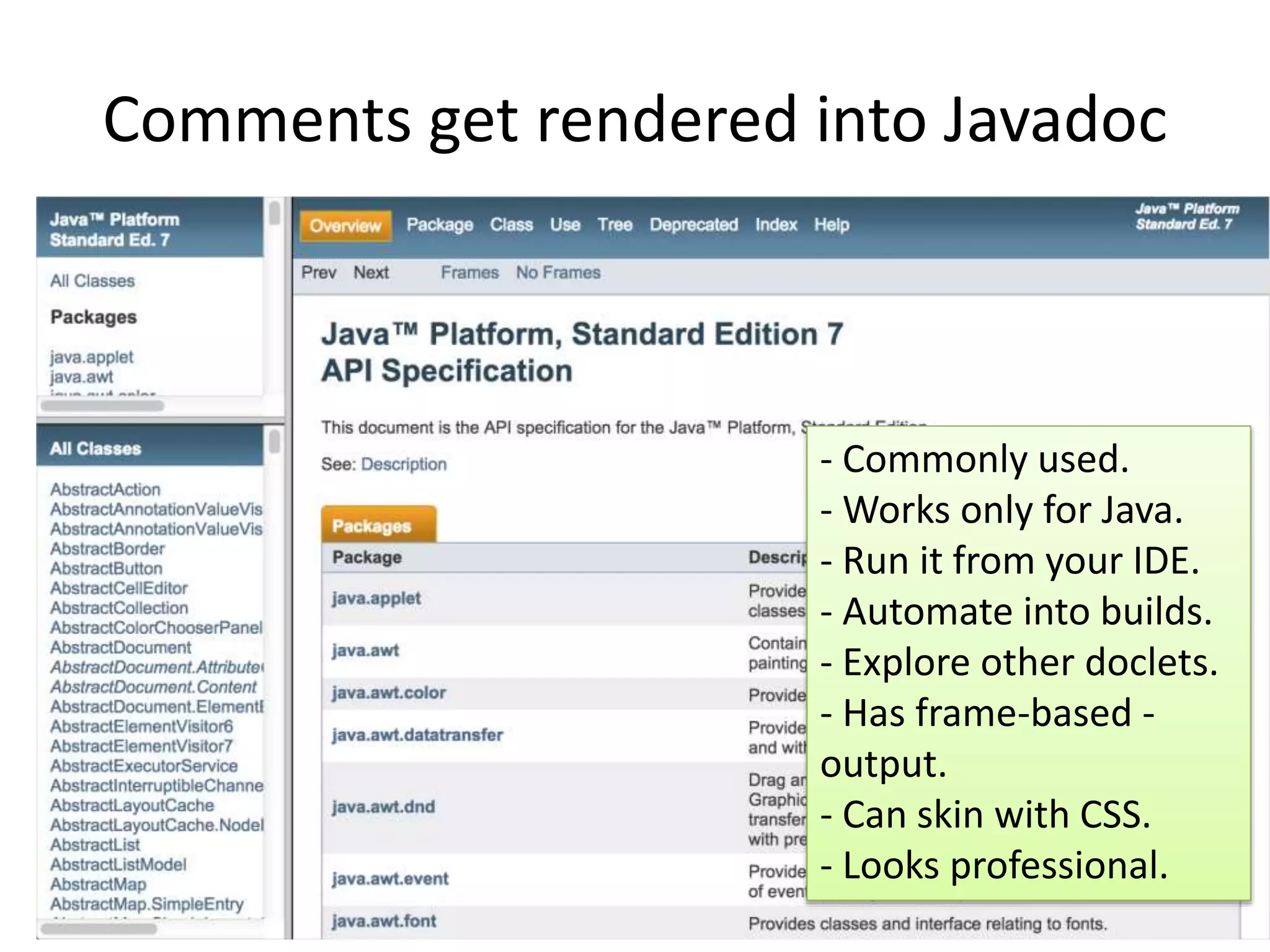Switch to the Use tab
The image size is (1270, 952).
click(565, 225)
